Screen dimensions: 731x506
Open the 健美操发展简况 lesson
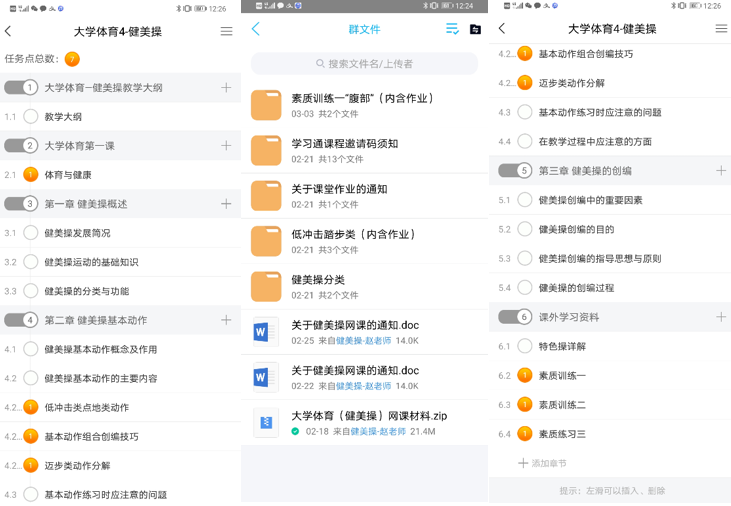coord(78,233)
